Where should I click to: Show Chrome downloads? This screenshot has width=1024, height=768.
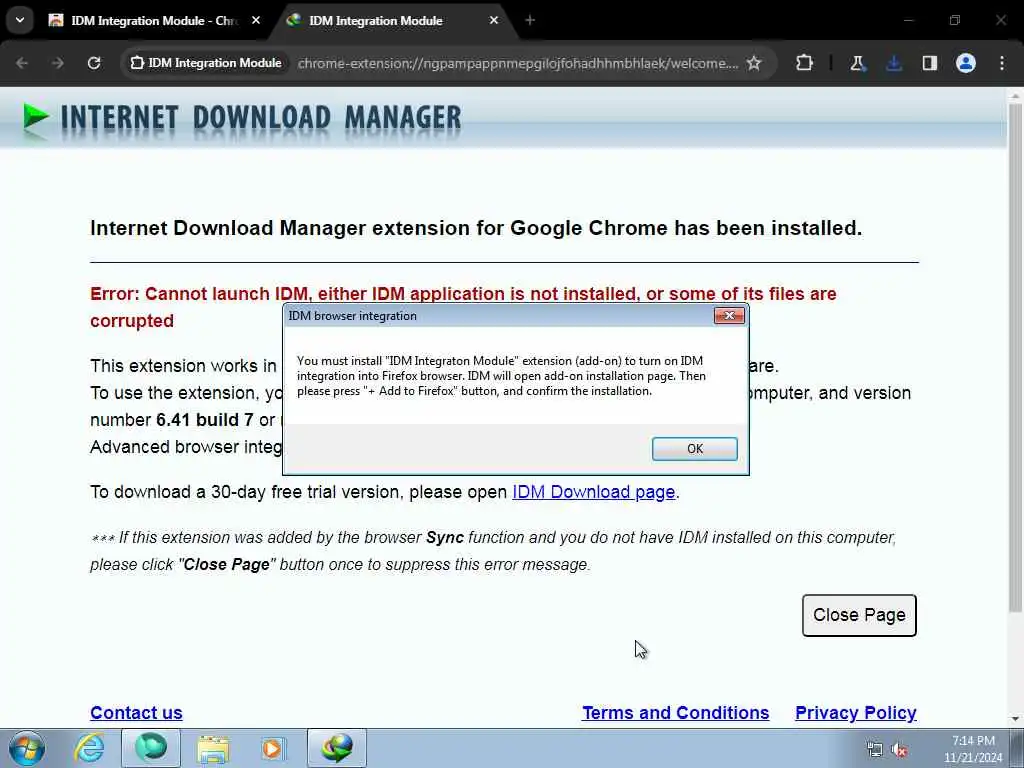point(894,63)
